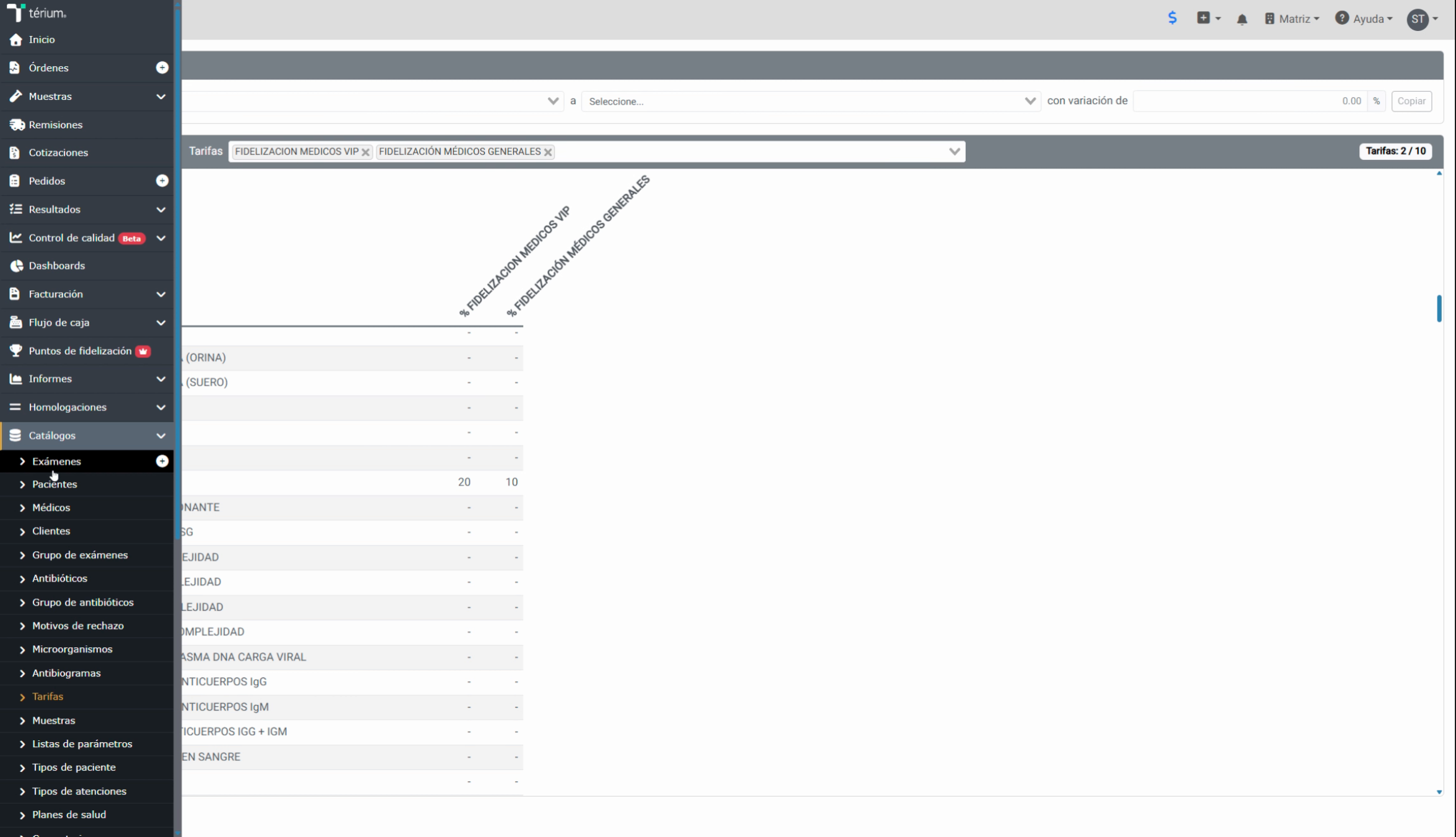
Task: Expand the Tarifas multi-select dropdown arrow
Action: tap(954, 151)
